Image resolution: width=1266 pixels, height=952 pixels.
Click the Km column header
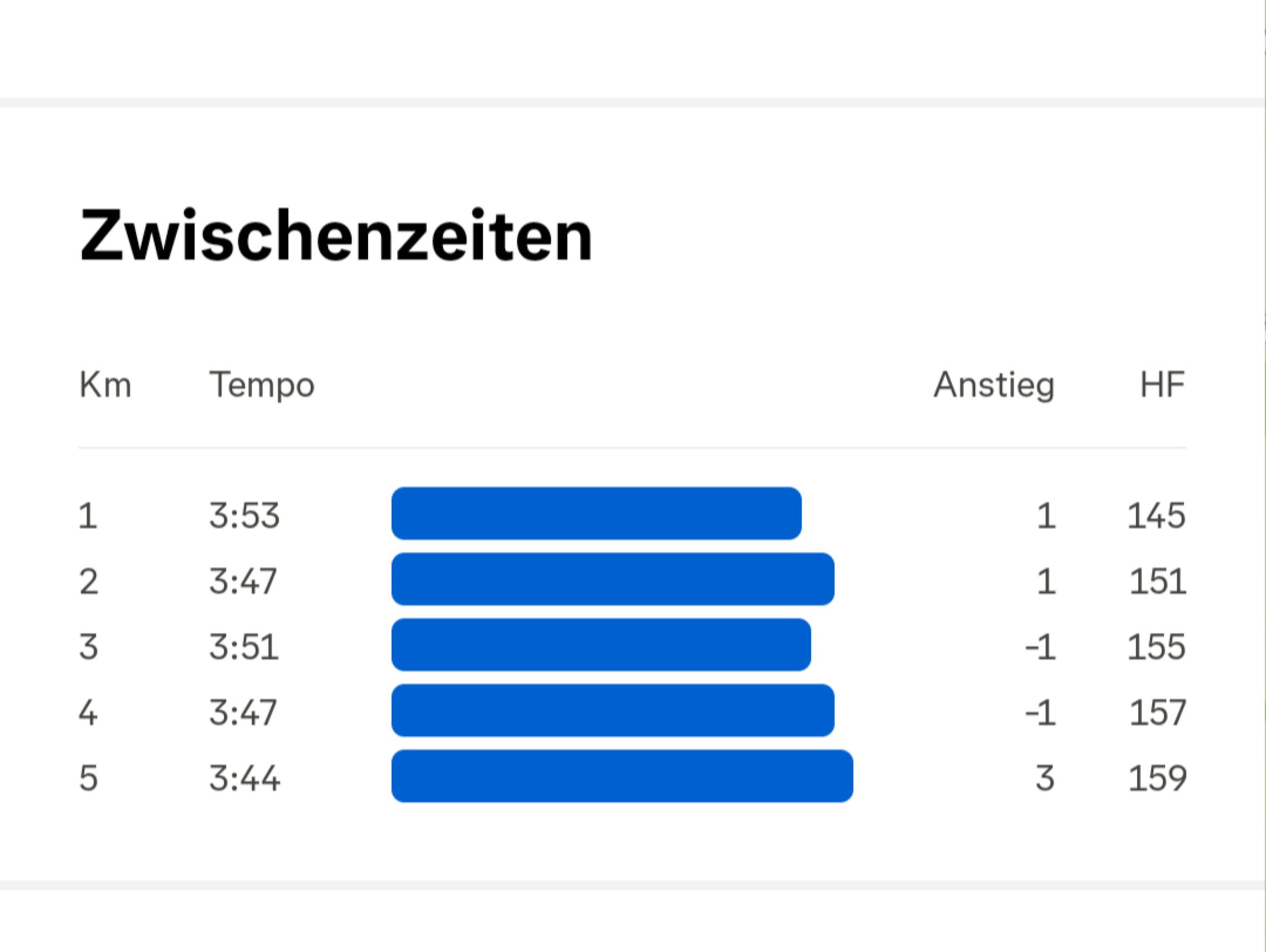[x=105, y=385]
